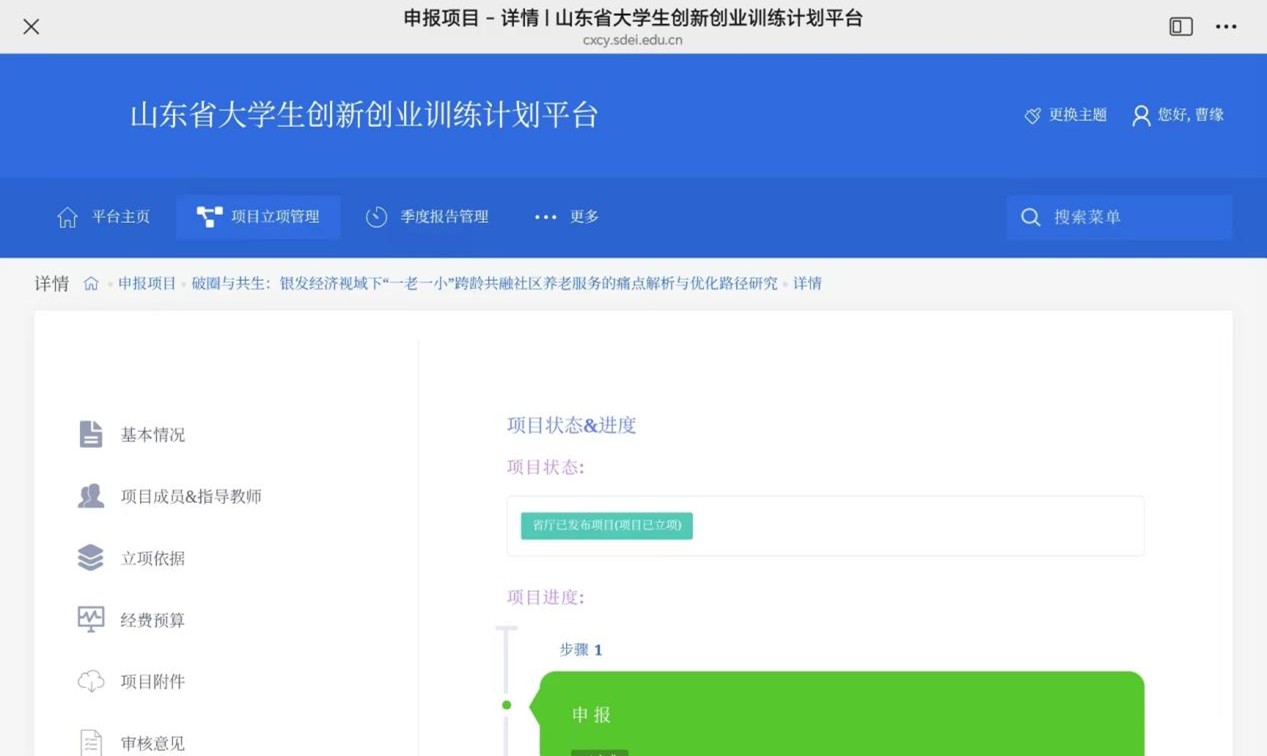Click the 申报项目 breadcrumb link
The width and height of the screenshot is (1267, 756).
click(147, 284)
